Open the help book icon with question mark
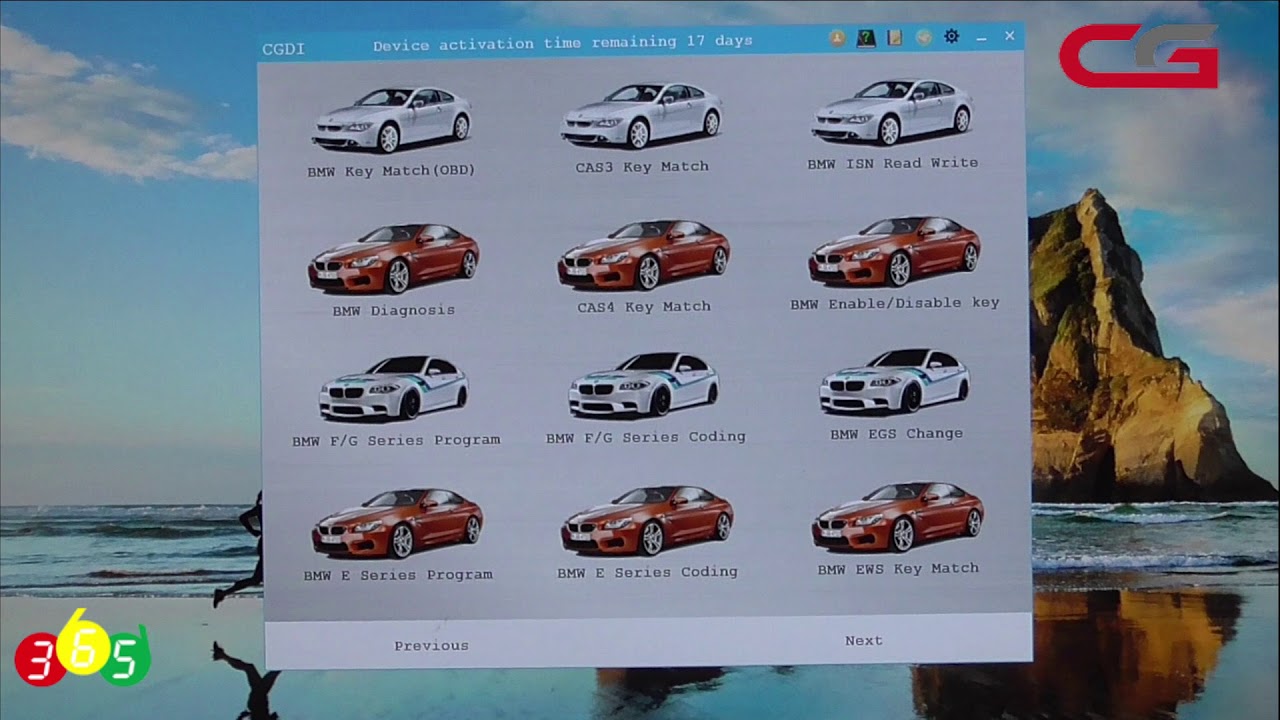The width and height of the screenshot is (1280, 720). (x=866, y=38)
